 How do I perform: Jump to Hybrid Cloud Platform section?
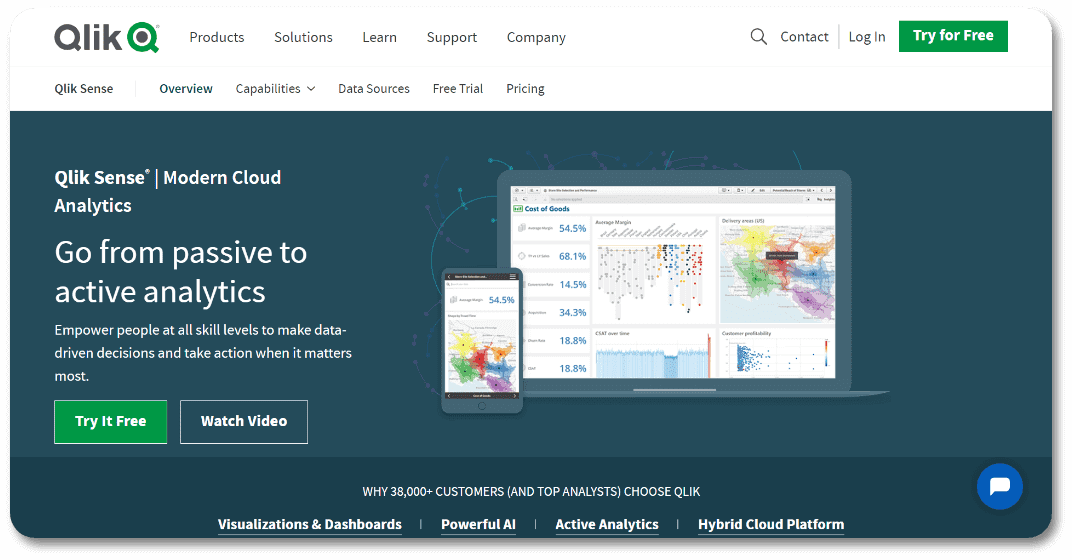(771, 524)
